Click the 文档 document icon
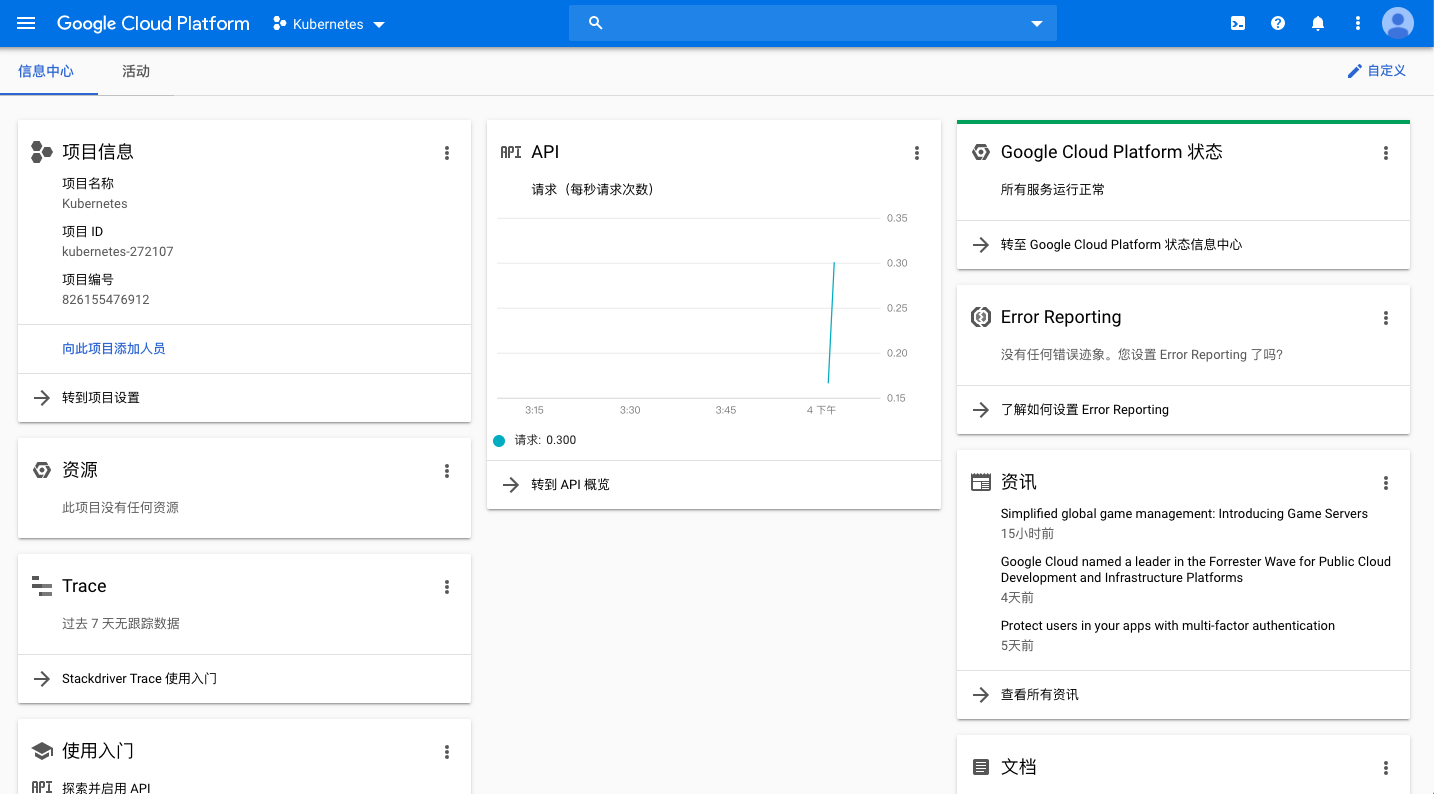Screen dimensions: 1434x794 [981, 767]
